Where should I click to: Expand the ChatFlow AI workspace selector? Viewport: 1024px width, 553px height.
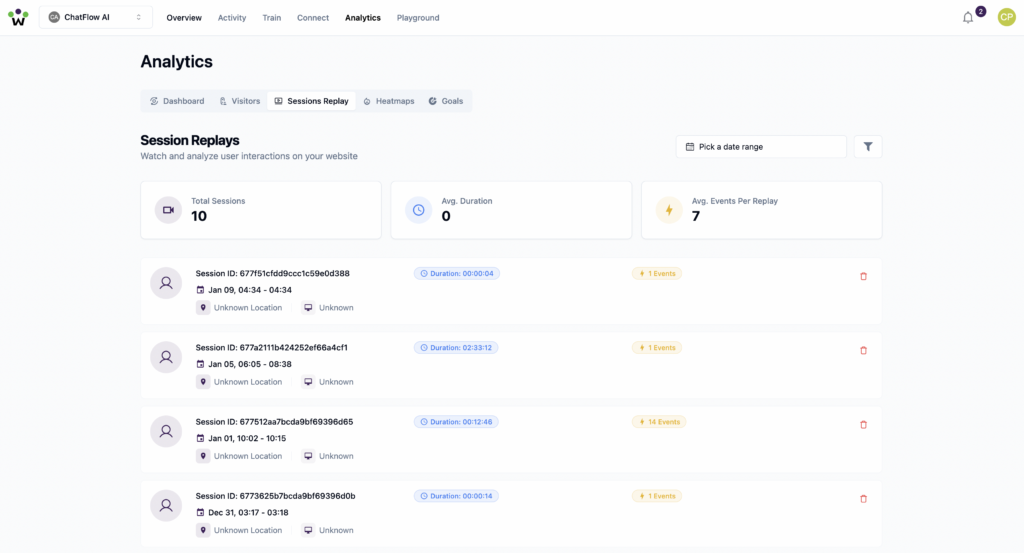96,17
